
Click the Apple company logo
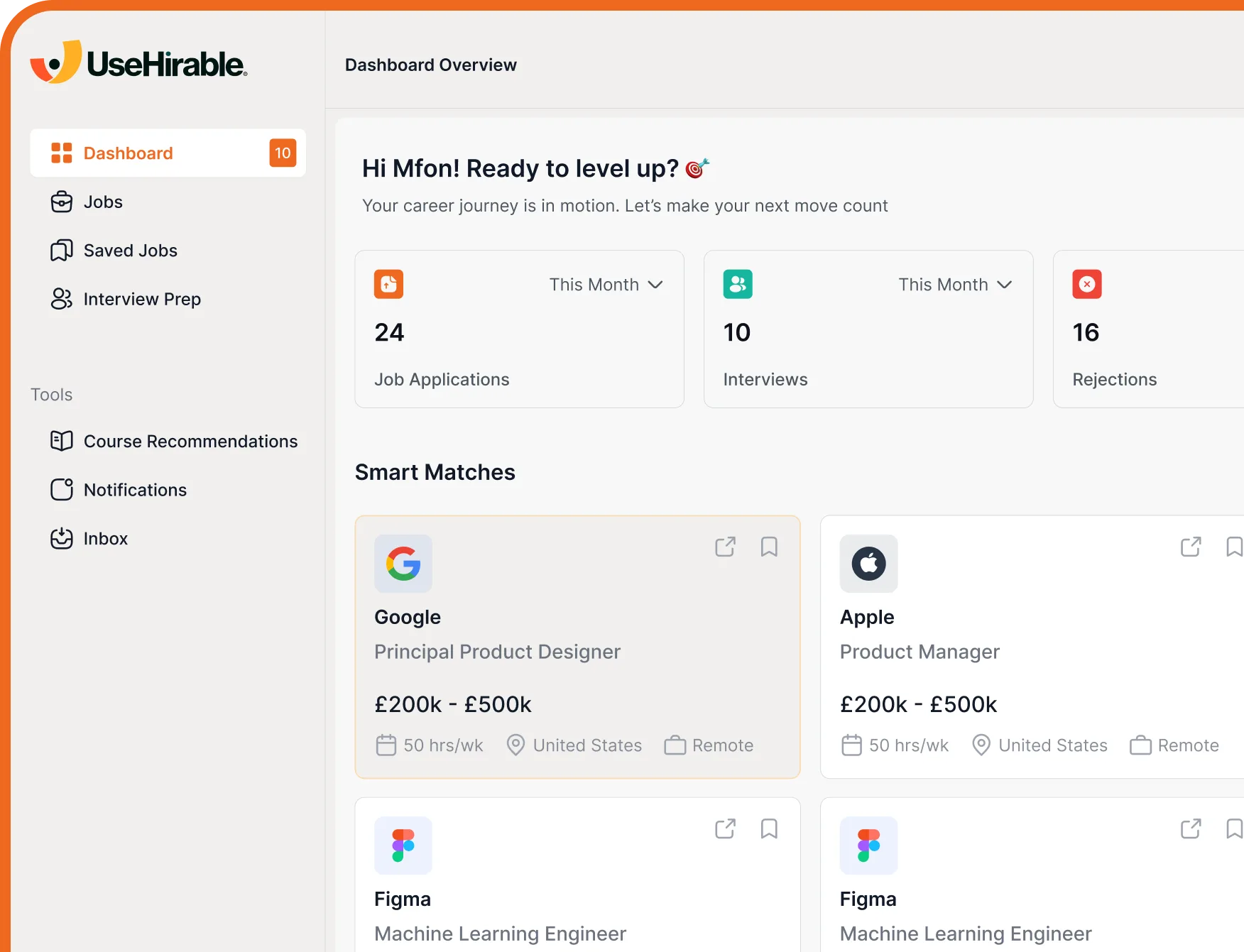pyautogui.click(x=869, y=564)
